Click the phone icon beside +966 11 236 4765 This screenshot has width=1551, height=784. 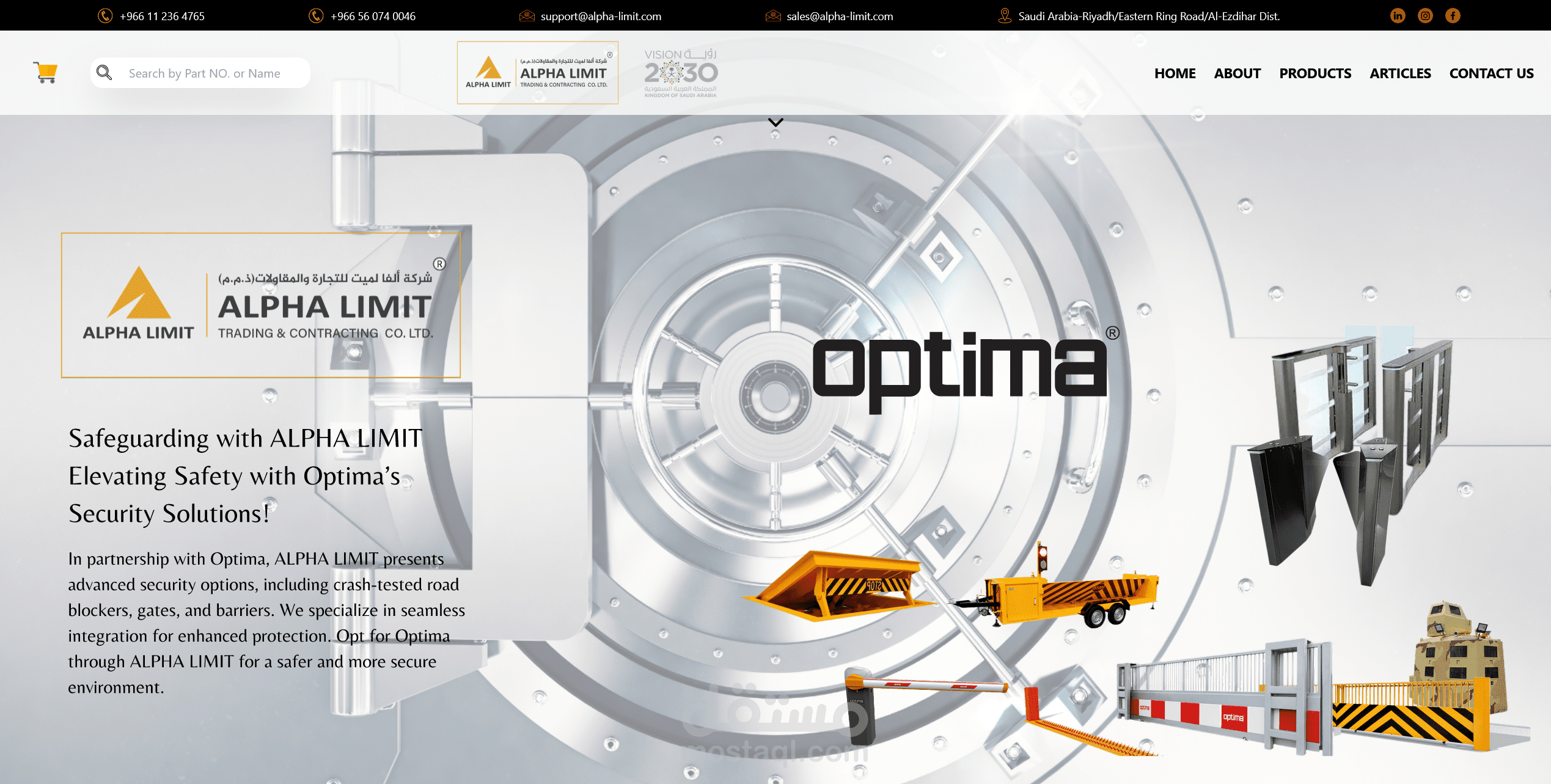(x=105, y=16)
